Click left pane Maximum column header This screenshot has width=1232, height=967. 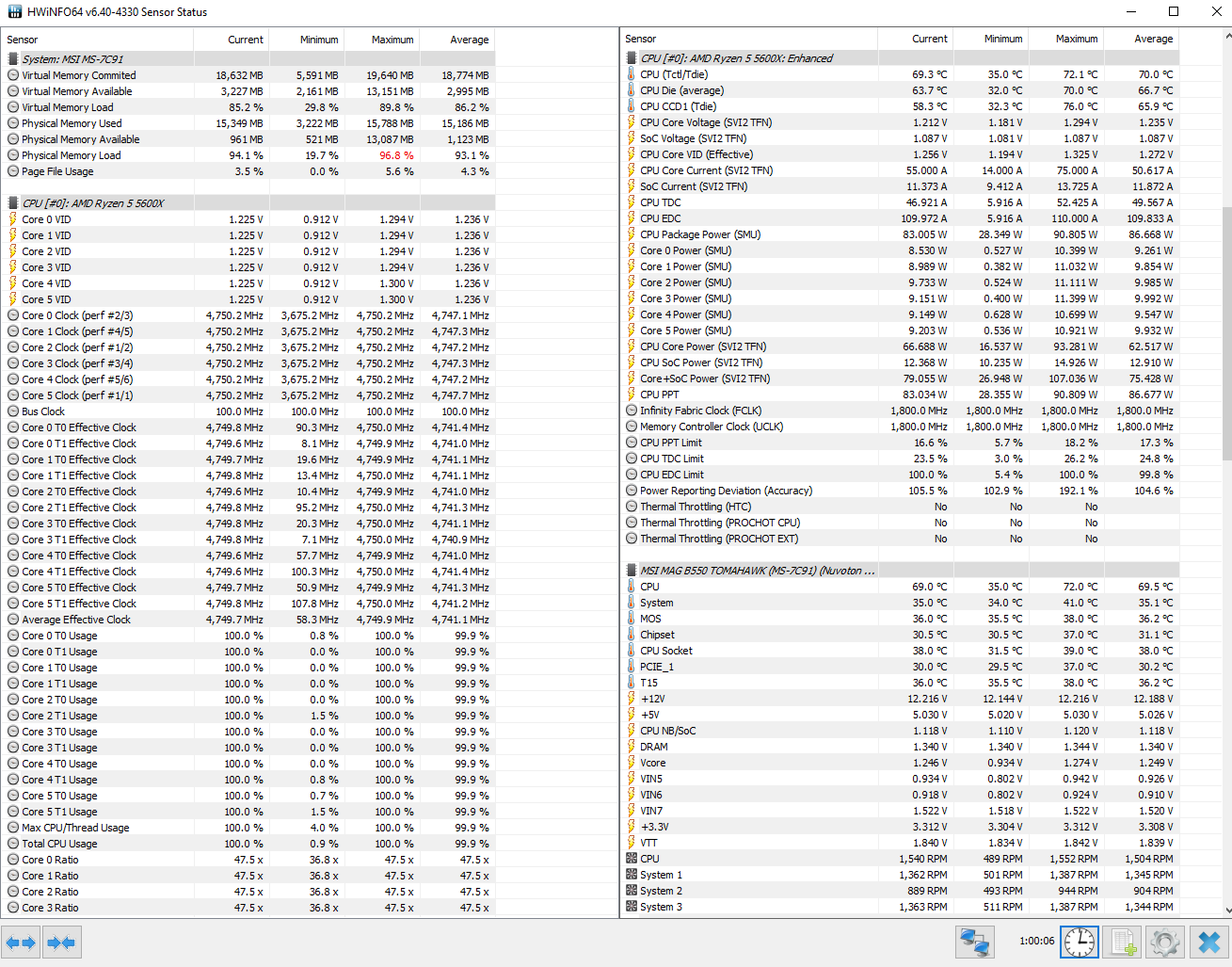point(382,40)
